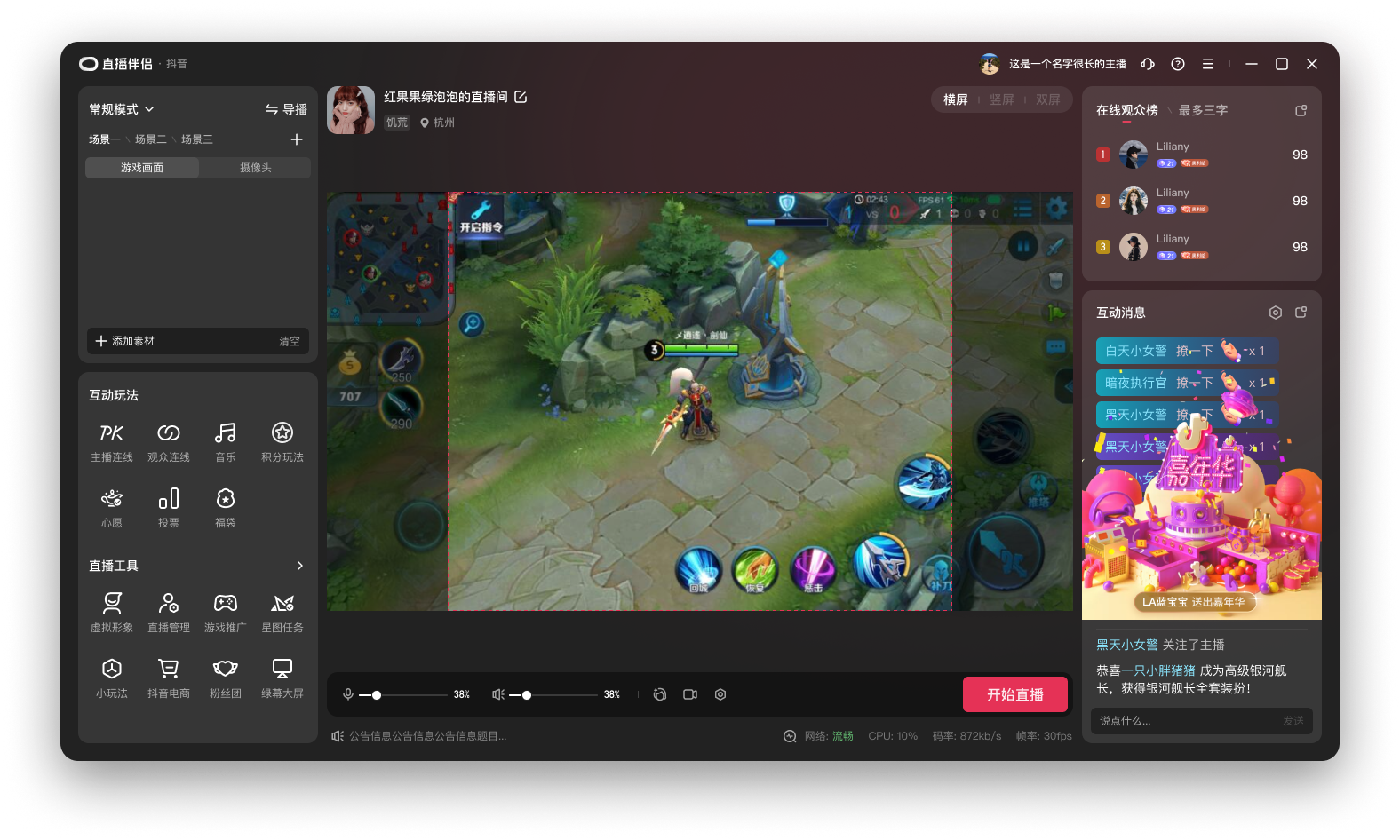The width and height of the screenshot is (1400, 840).
Task: Open the 常规模式 mode dropdown
Action: (x=122, y=109)
